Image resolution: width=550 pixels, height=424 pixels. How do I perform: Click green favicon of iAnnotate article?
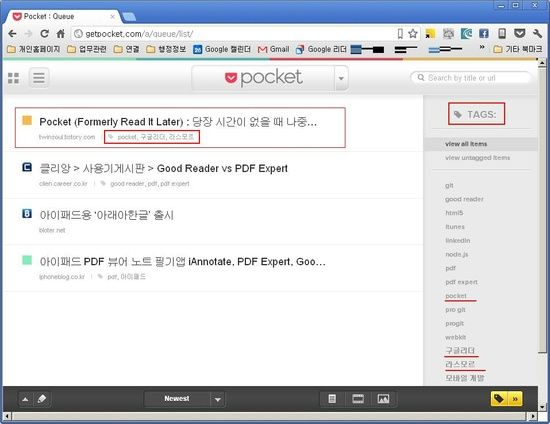pos(27,260)
